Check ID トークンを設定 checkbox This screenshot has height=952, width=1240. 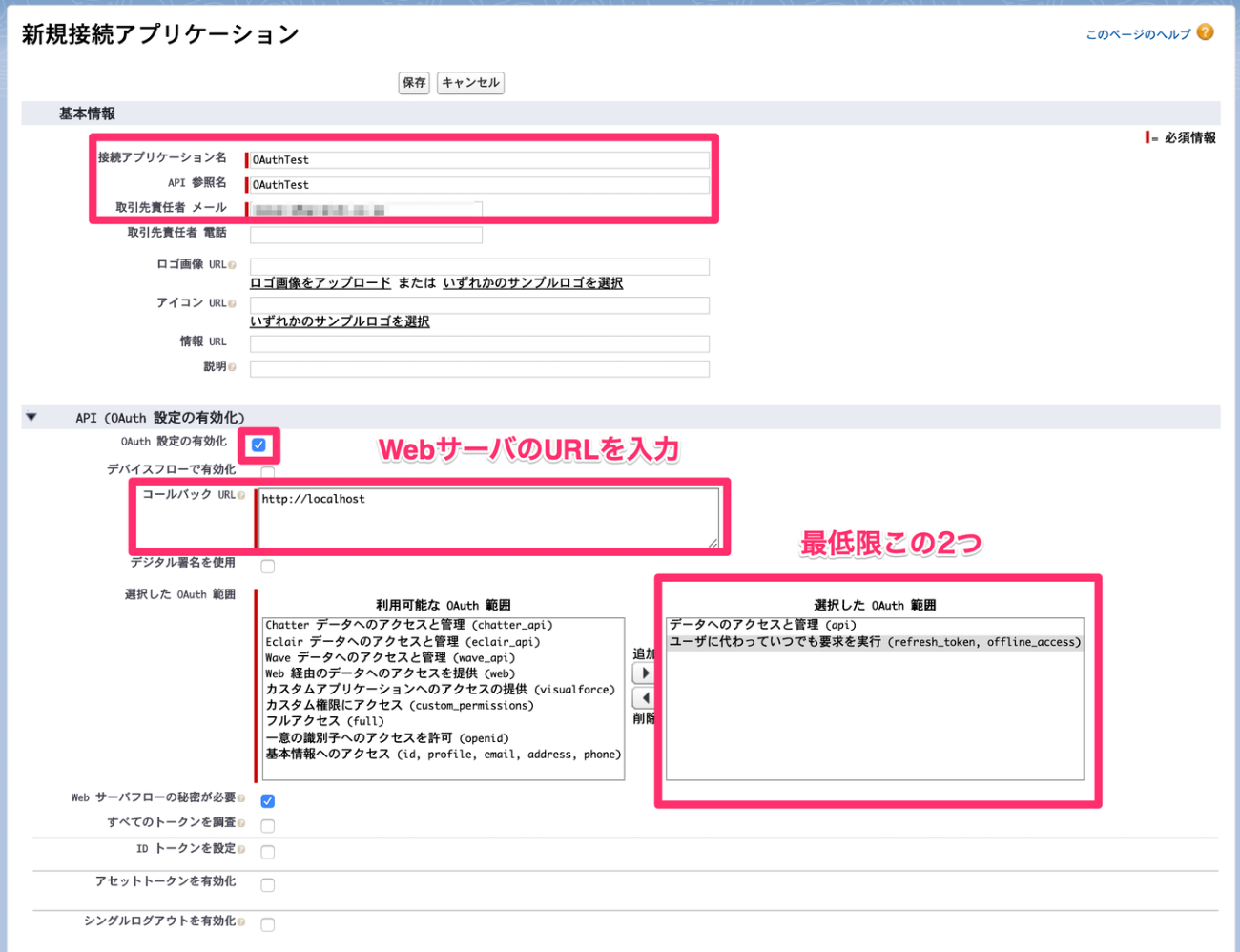[268, 852]
